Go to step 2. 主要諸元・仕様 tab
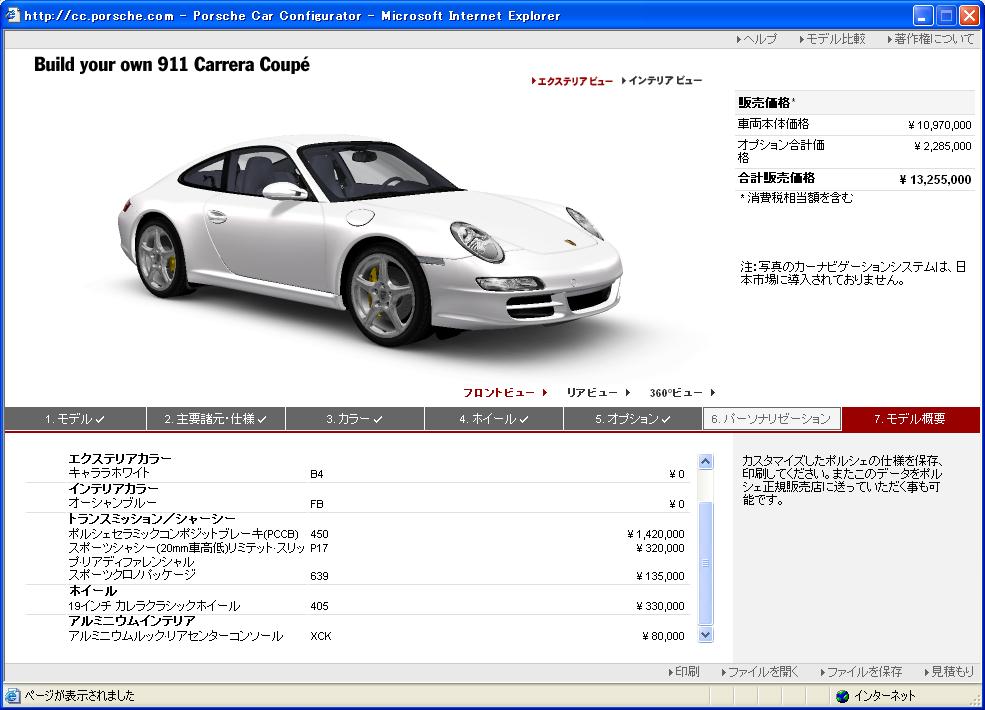Image resolution: width=985 pixels, height=710 pixels. tap(215, 419)
